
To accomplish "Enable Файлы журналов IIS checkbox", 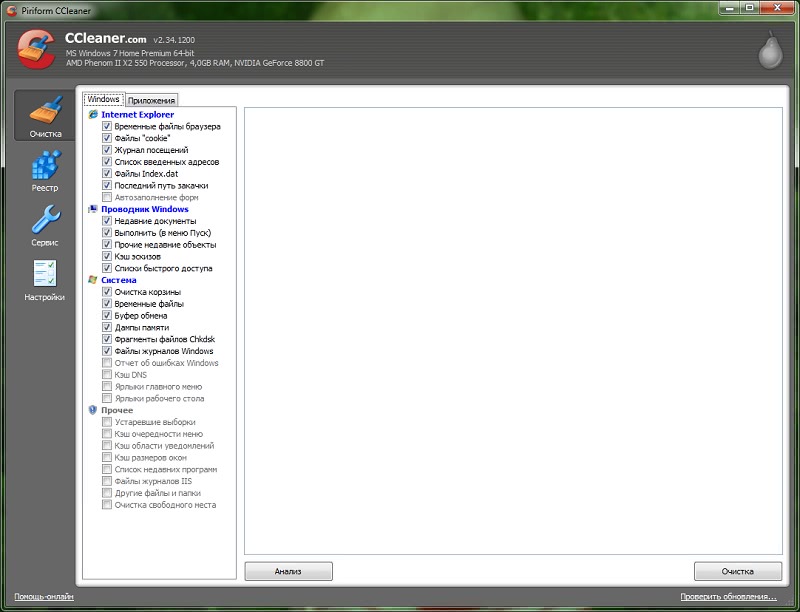I will [x=107, y=481].
